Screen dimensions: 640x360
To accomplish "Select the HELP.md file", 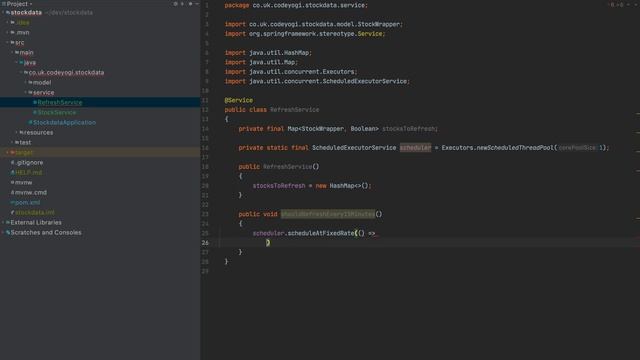I will (29, 172).
